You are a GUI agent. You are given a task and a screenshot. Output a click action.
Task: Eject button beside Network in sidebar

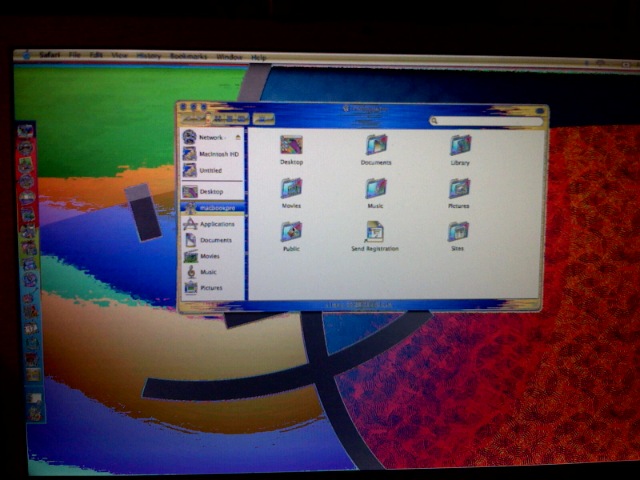coord(238,138)
